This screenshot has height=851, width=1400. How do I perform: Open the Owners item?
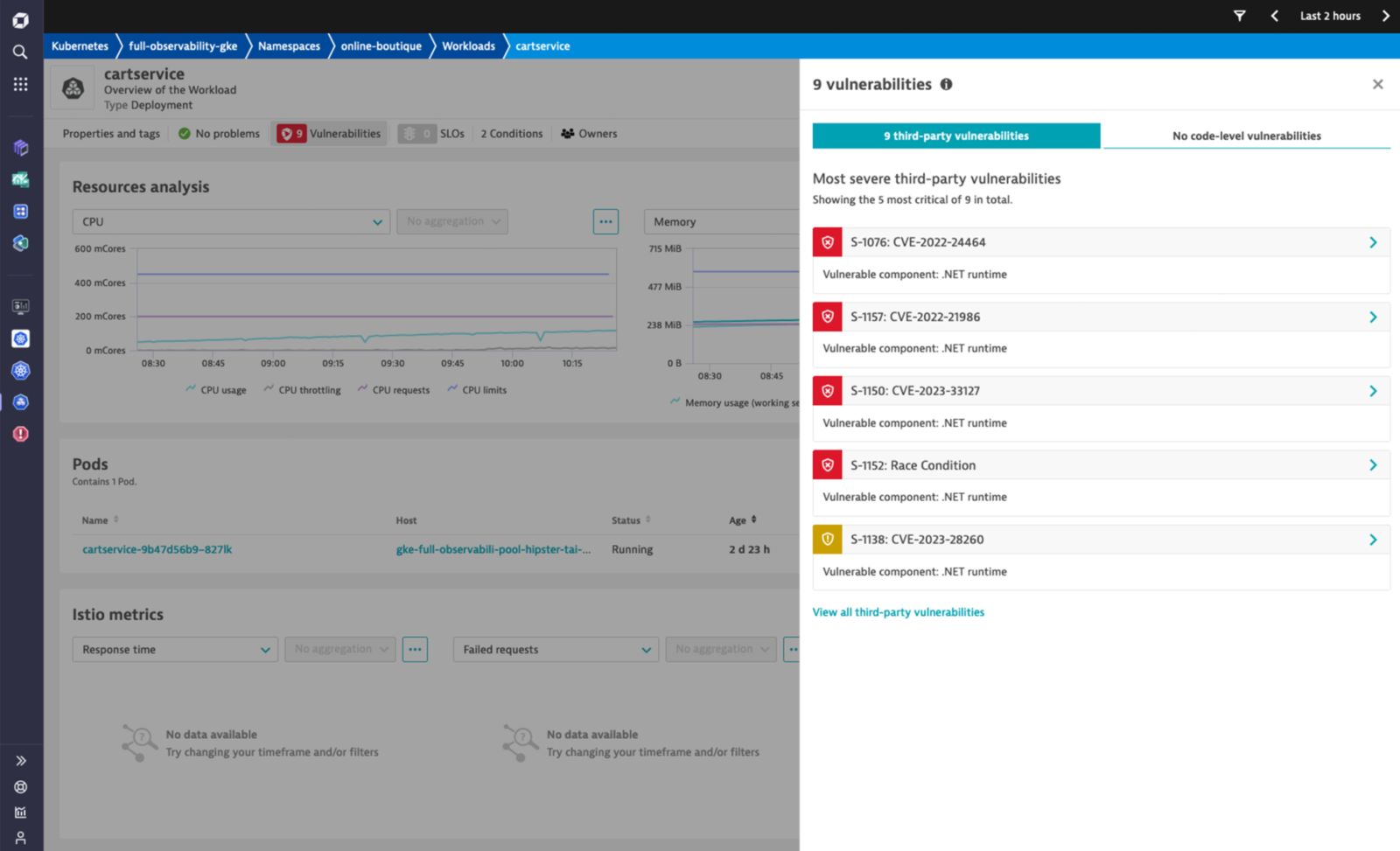pyautogui.click(x=589, y=134)
